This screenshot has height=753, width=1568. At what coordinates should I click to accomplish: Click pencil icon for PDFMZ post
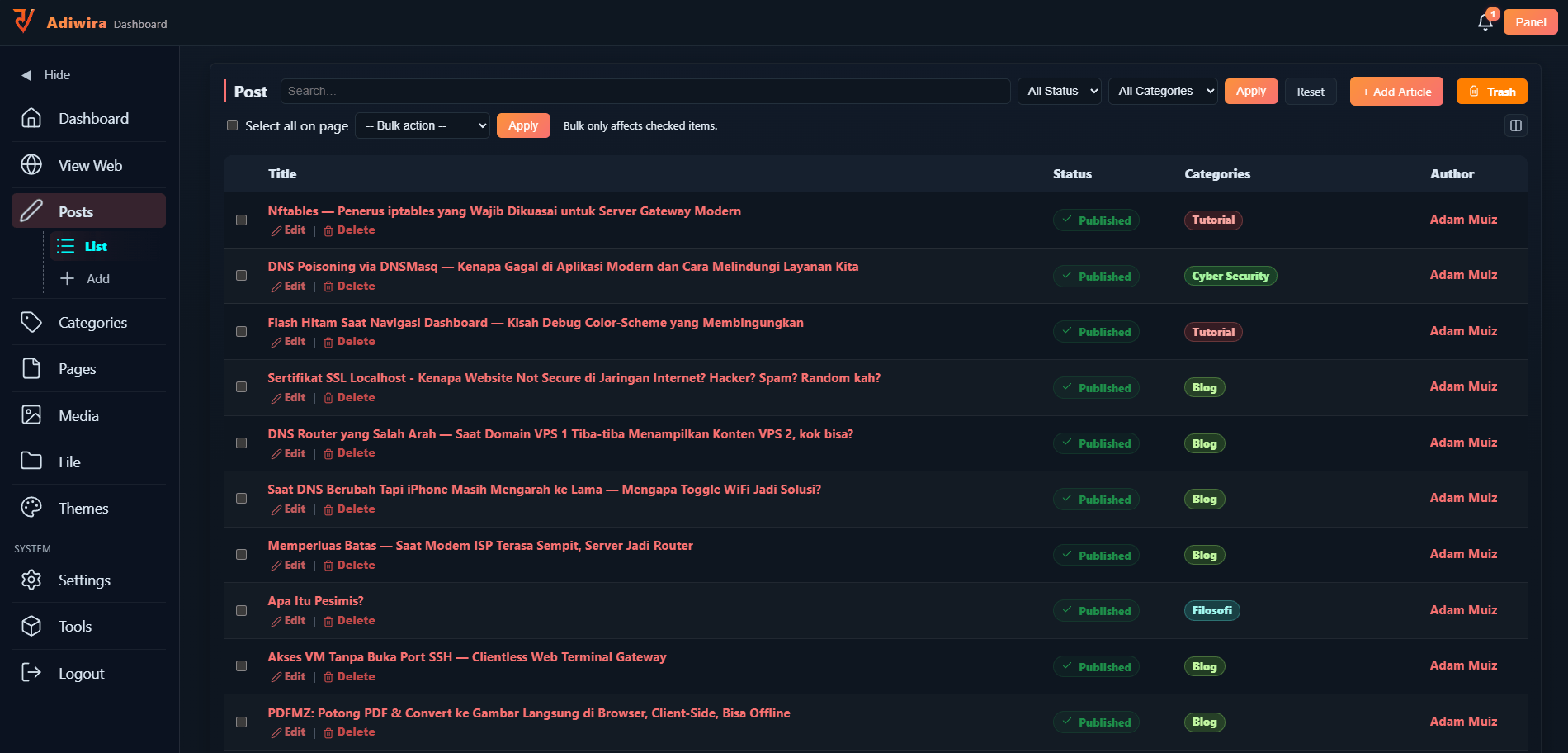[x=276, y=733]
